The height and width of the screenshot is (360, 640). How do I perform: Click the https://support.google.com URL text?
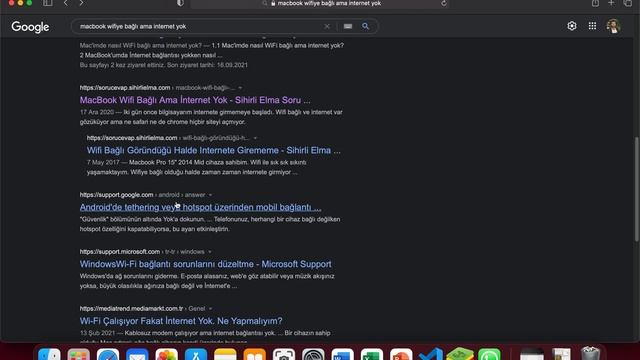(x=116, y=195)
